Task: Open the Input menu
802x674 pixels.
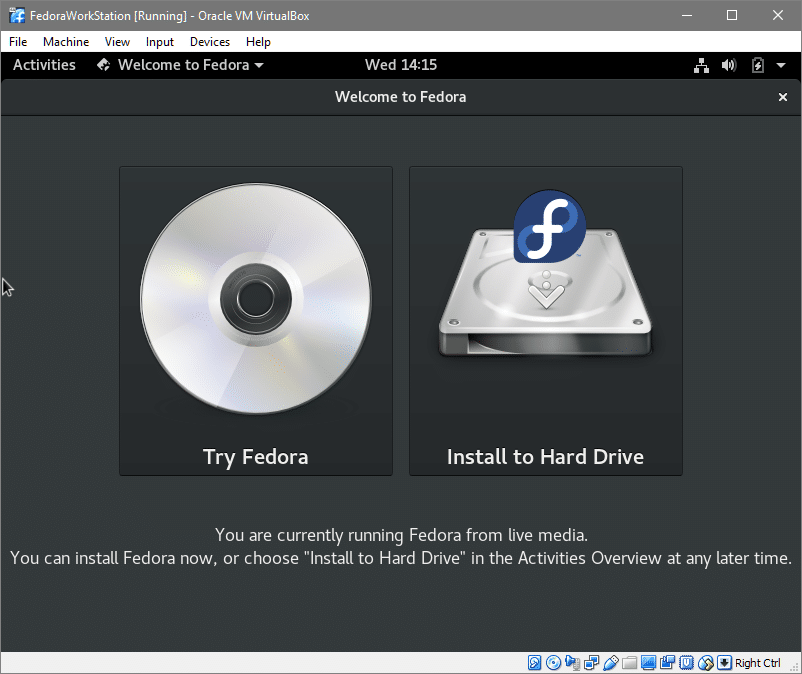Action: (x=159, y=42)
